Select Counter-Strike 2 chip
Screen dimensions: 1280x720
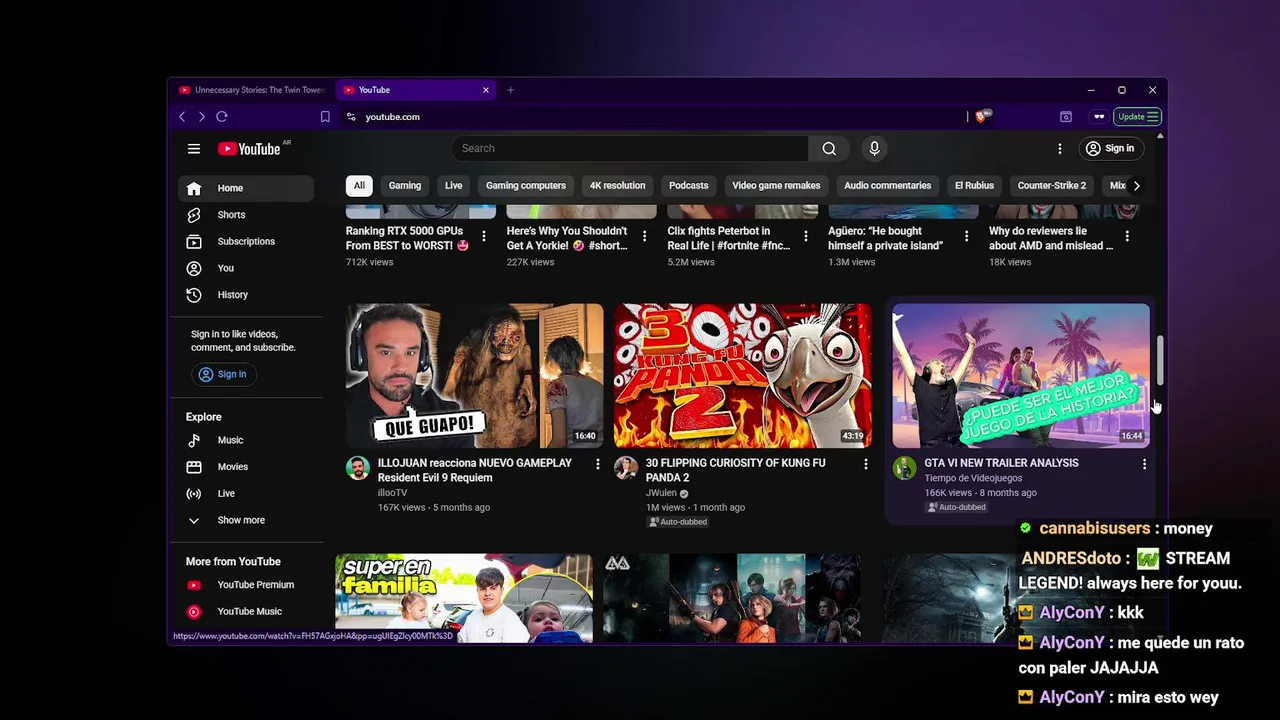1051,185
